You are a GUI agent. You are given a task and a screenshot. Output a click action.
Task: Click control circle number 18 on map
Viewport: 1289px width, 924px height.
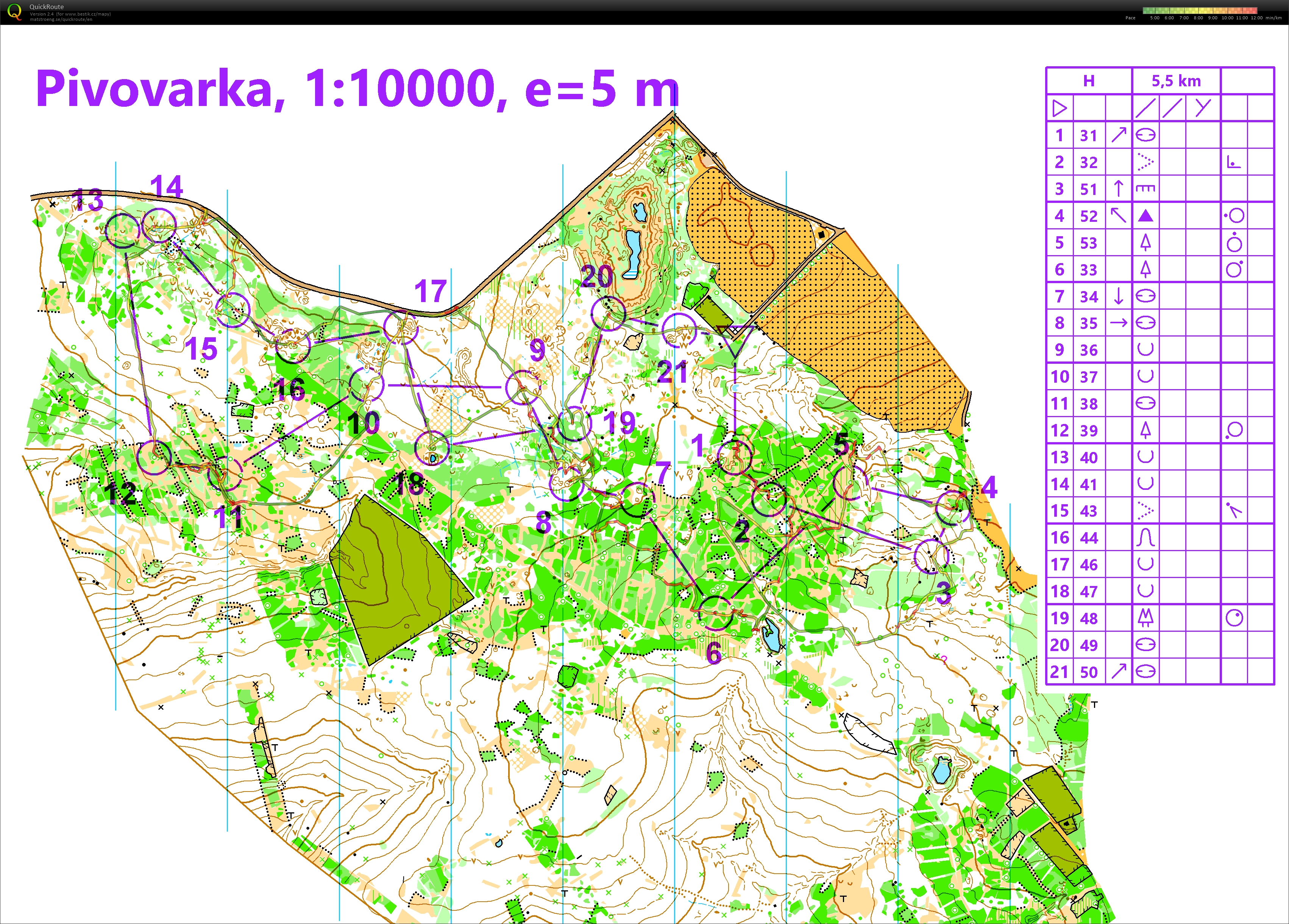pos(432,448)
